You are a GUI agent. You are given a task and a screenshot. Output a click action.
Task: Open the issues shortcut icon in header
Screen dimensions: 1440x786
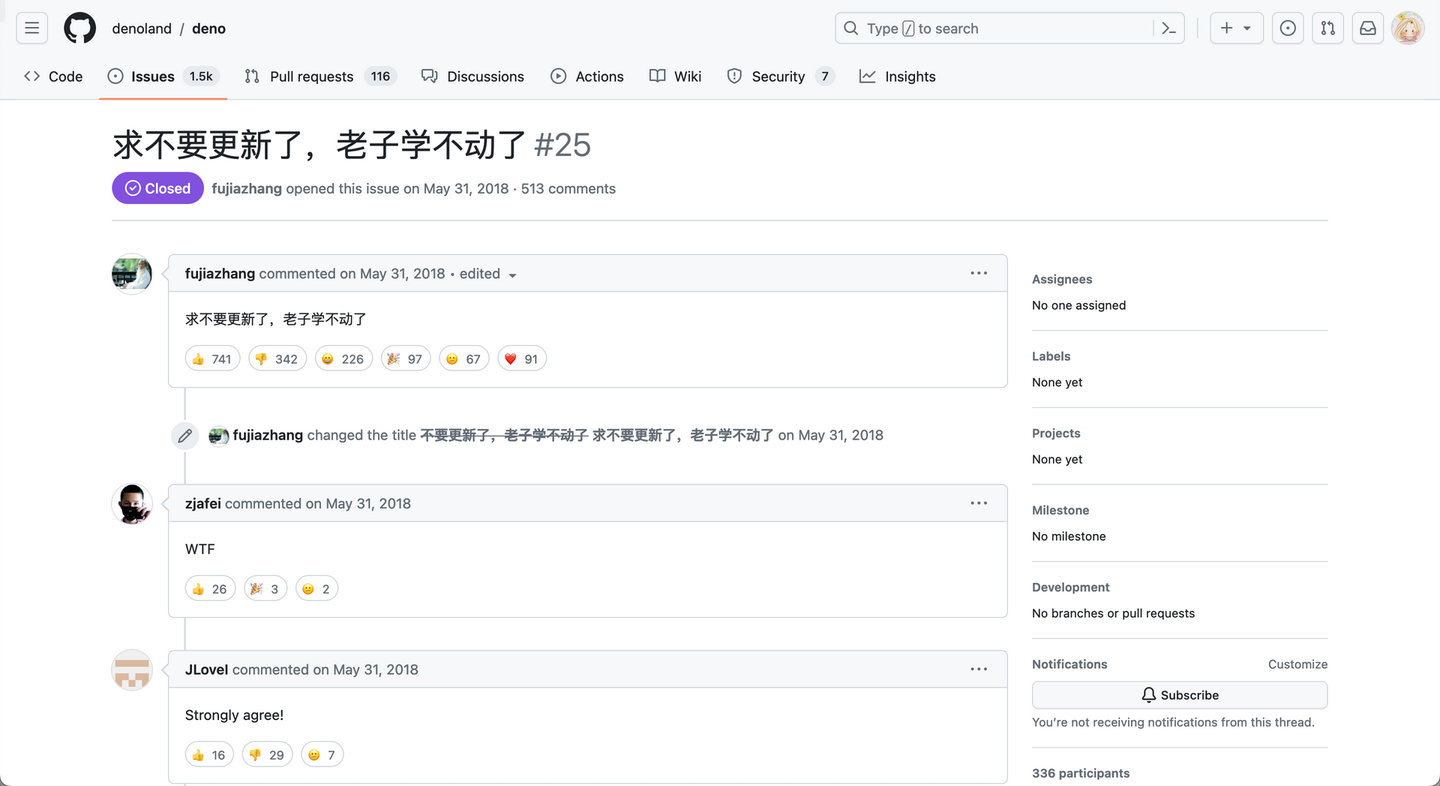click(1288, 28)
